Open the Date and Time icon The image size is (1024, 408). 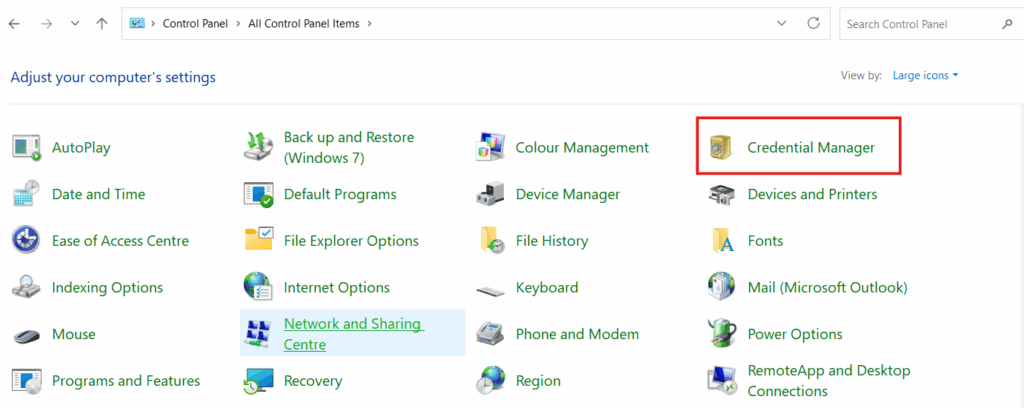27,194
